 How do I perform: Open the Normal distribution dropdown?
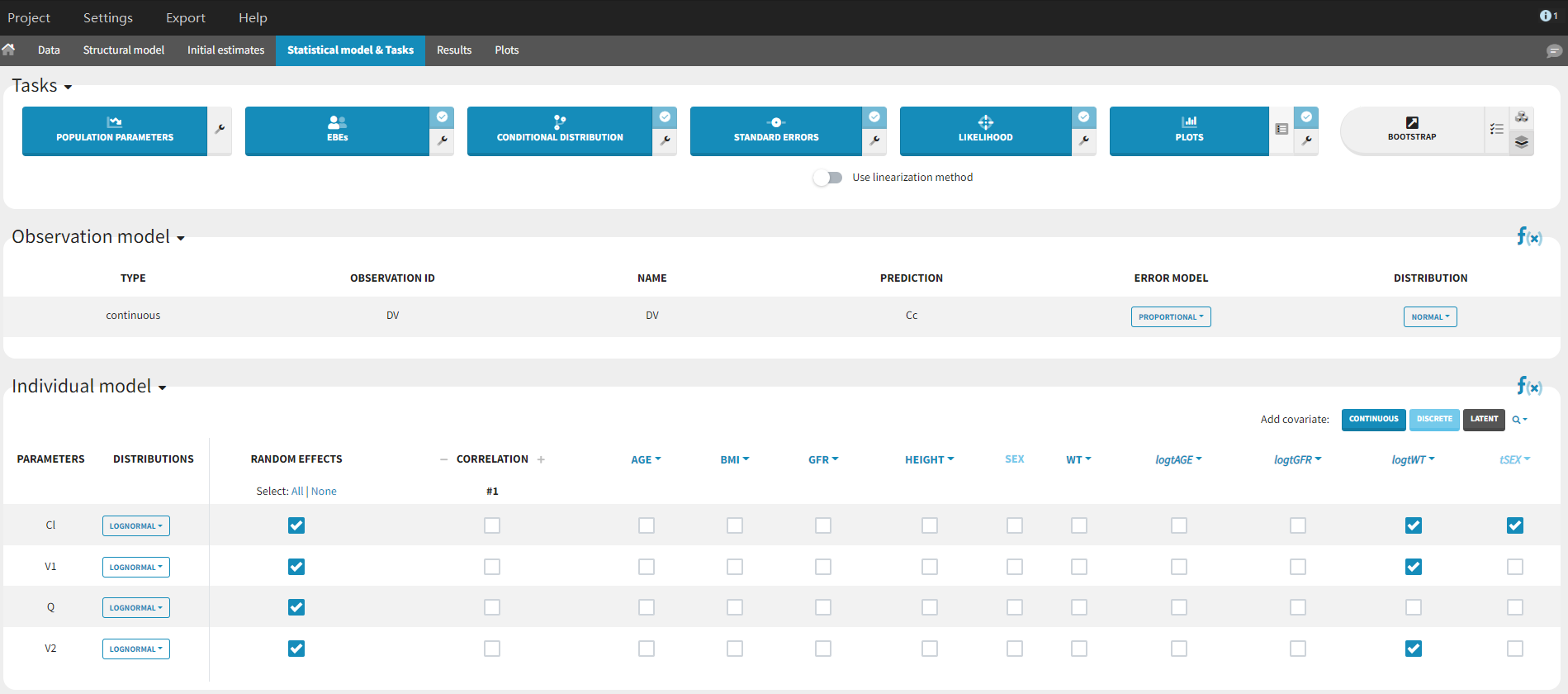click(x=1430, y=317)
